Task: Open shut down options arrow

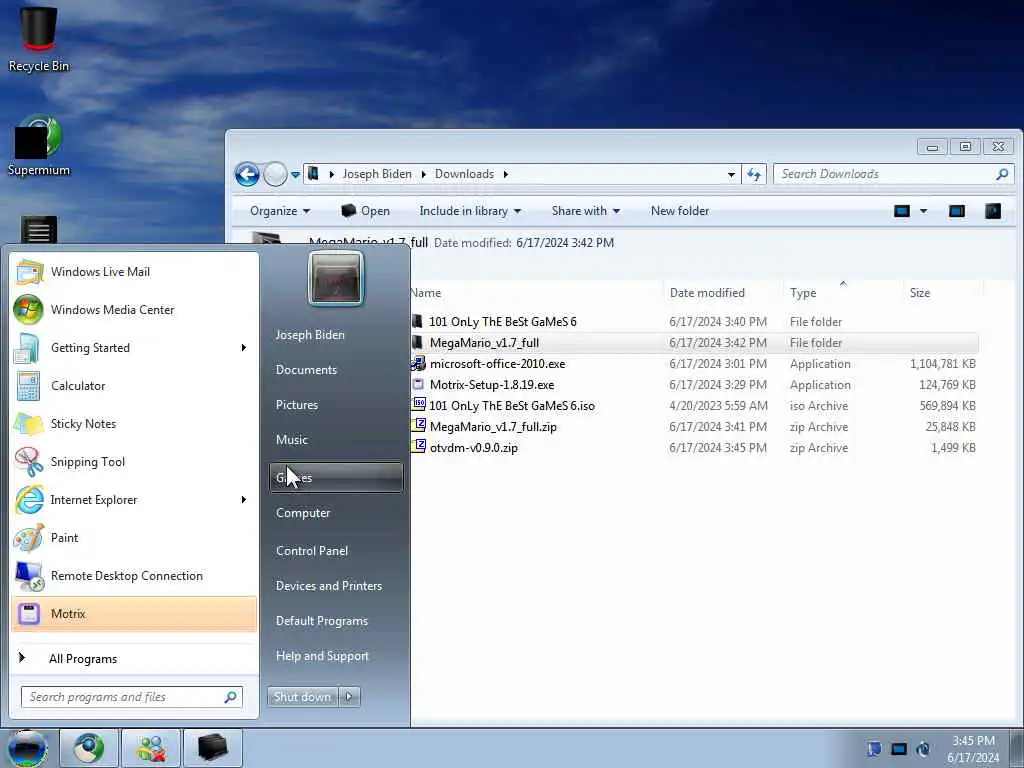Action: tap(349, 697)
